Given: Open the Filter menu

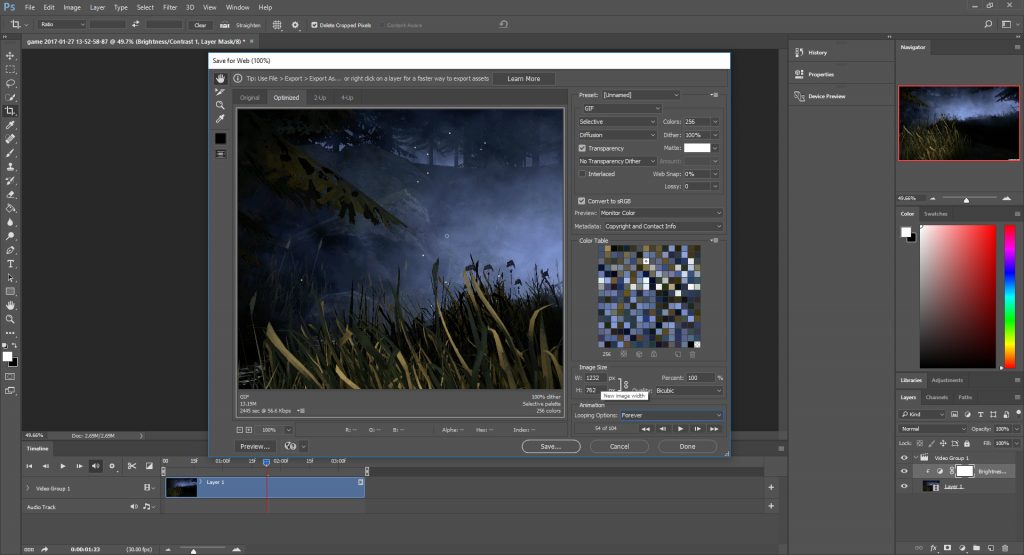Looking at the screenshot, I should click(x=170, y=7).
